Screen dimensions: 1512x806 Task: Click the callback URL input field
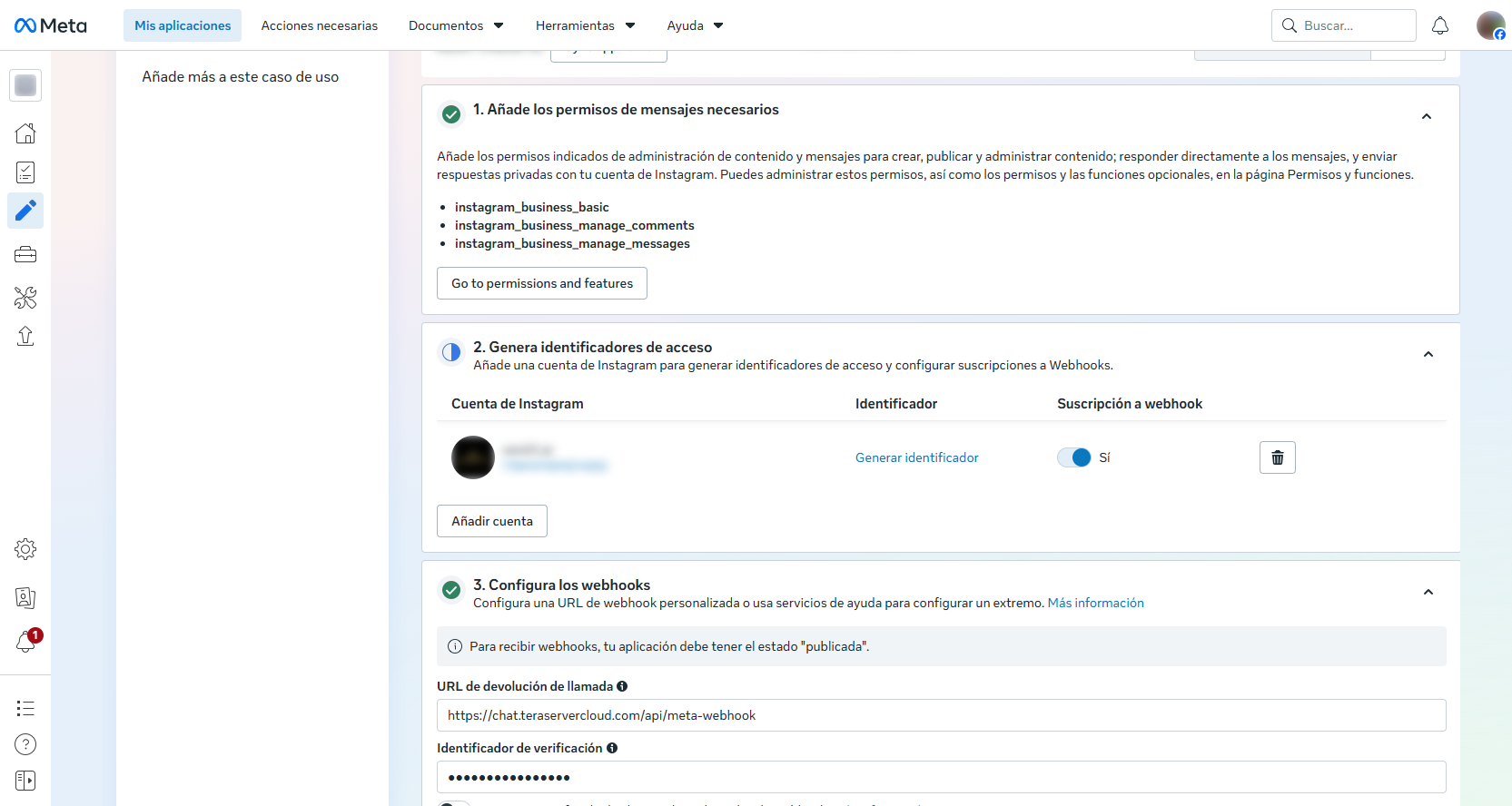pos(942,715)
